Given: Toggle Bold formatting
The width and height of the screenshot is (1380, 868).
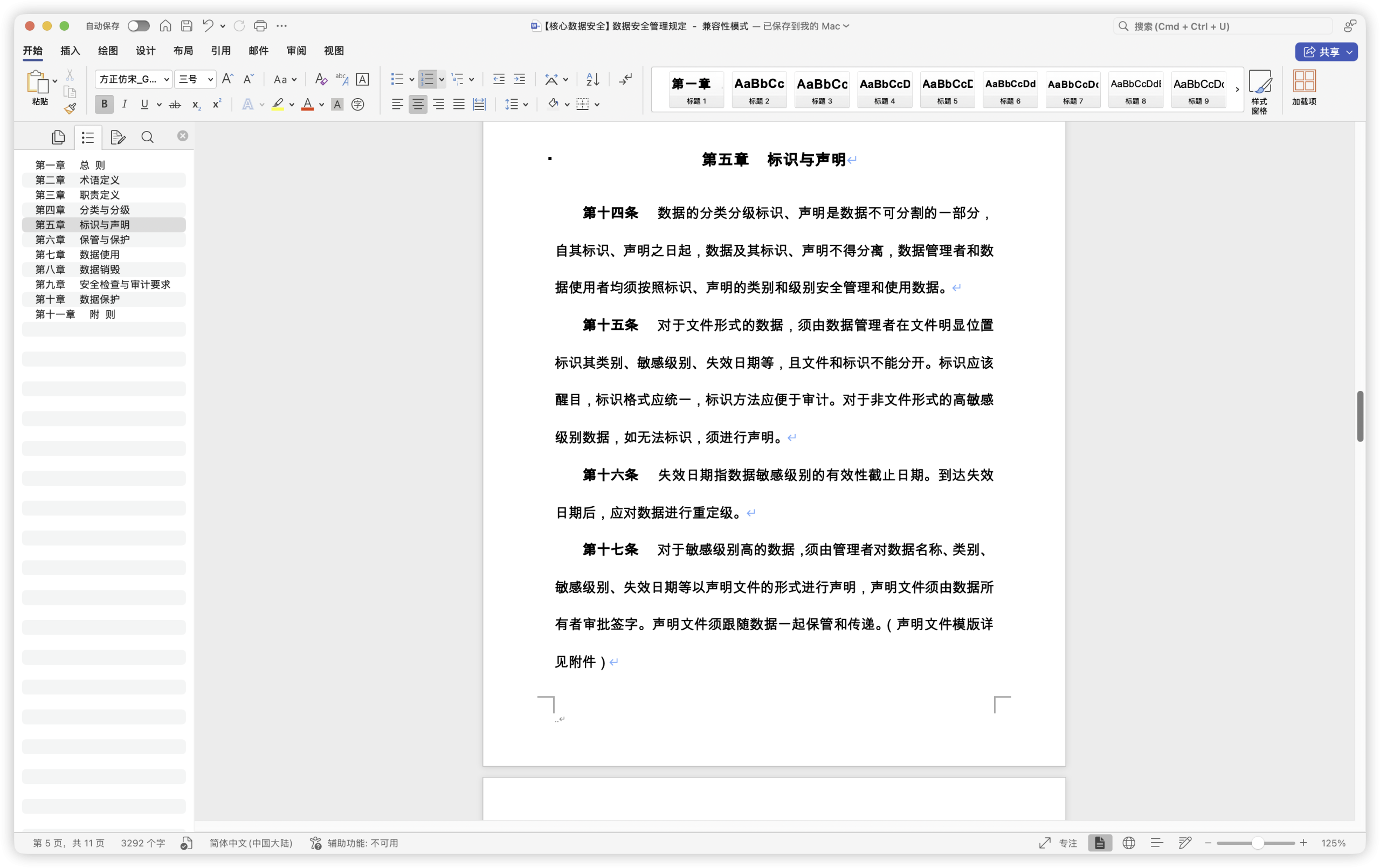Looking at the screenshot, I should pos(104,105).
